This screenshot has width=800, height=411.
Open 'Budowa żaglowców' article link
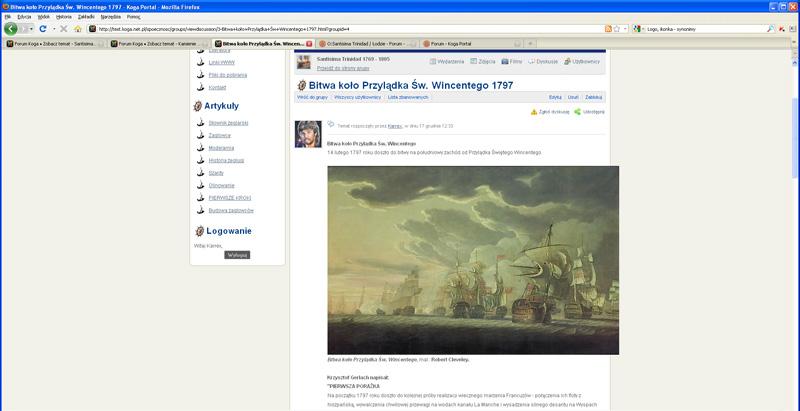(231, 211)
